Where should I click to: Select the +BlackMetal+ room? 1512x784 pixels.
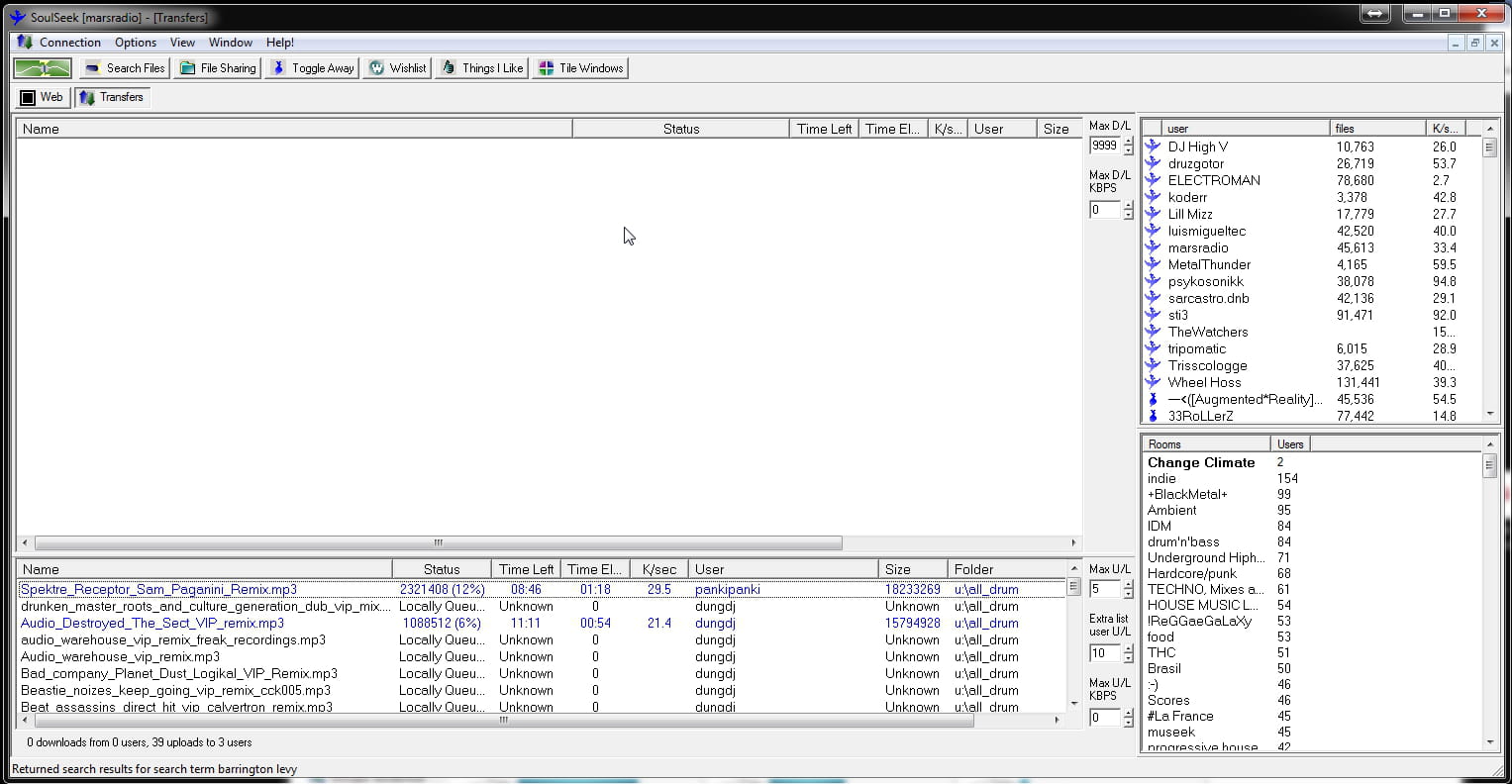(1187, 494)
